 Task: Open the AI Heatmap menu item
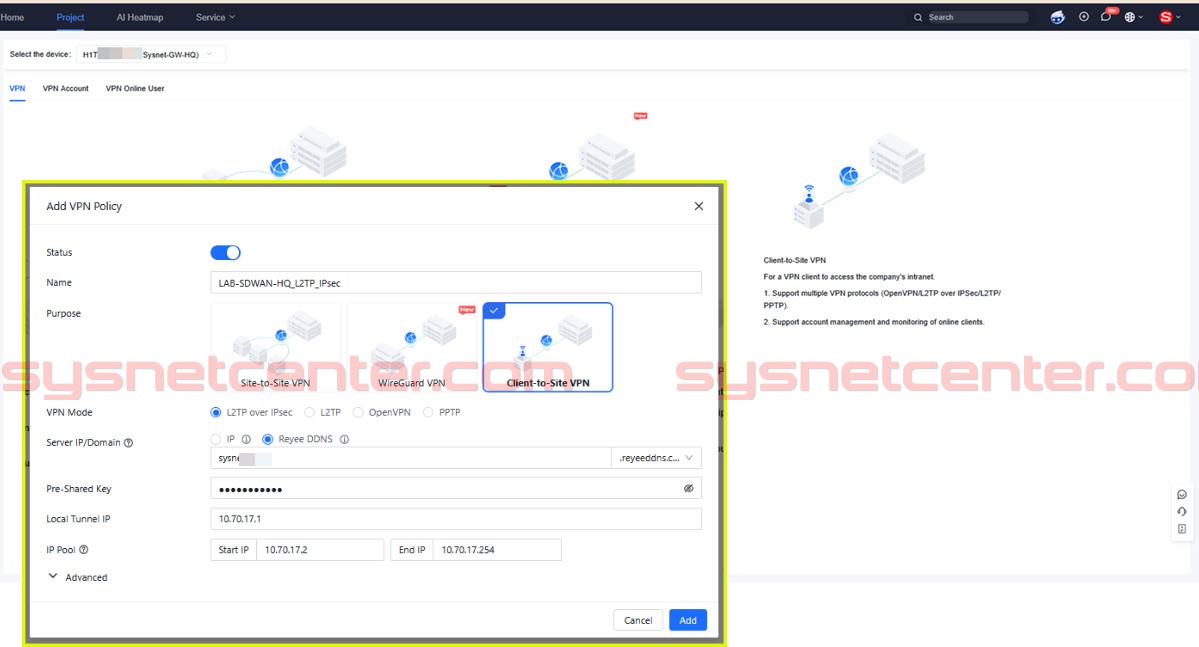[x=139, y=17]
